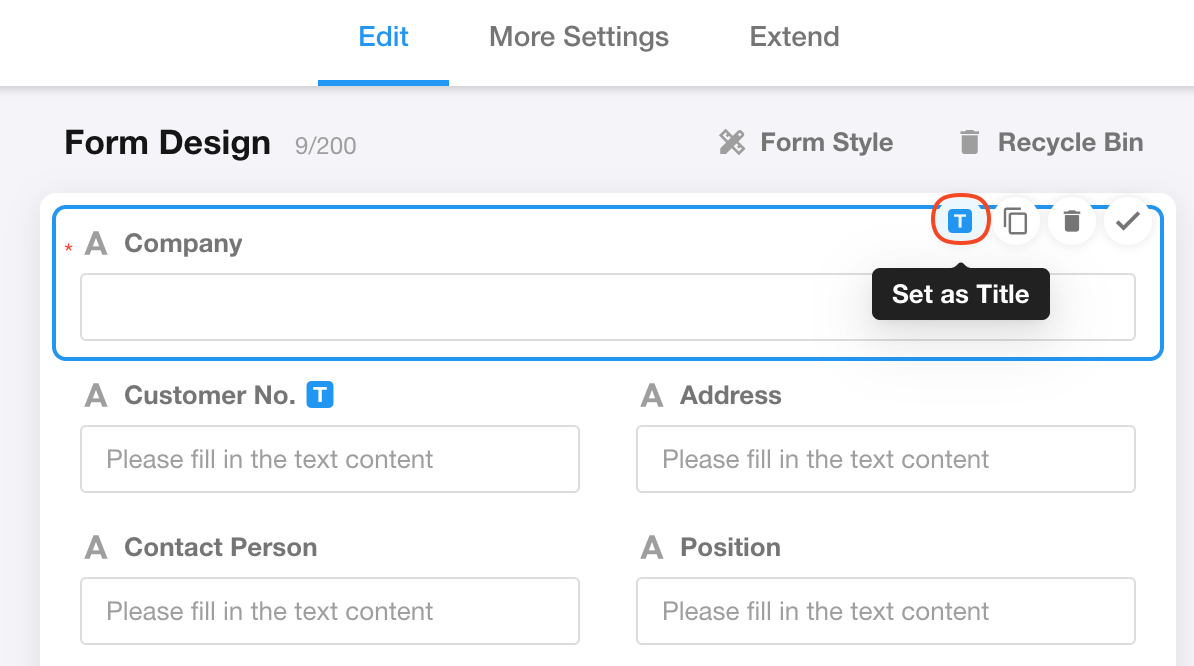Delete the Company field using trash icon
1194x666 pixels.
pyautogui.click(x=1072, y=221)
